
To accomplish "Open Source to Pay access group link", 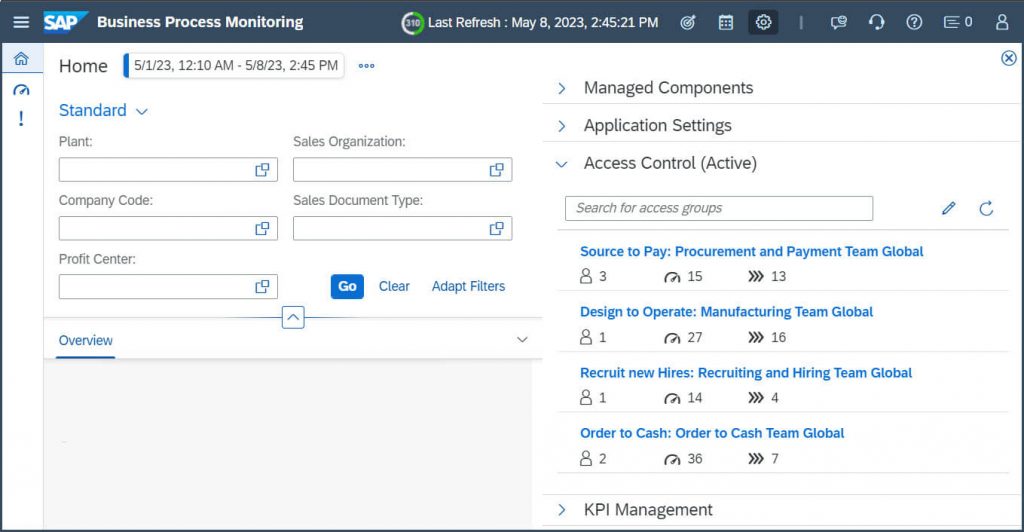I will pyautogui.click(x=751, y=252).
